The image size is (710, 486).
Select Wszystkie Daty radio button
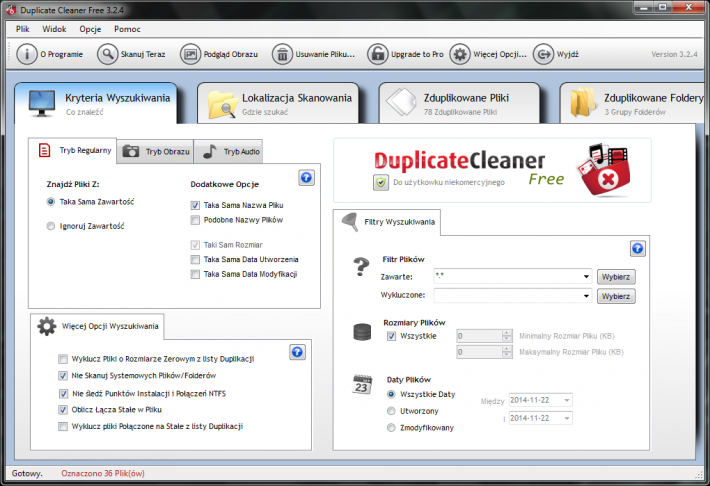(391, 395)
